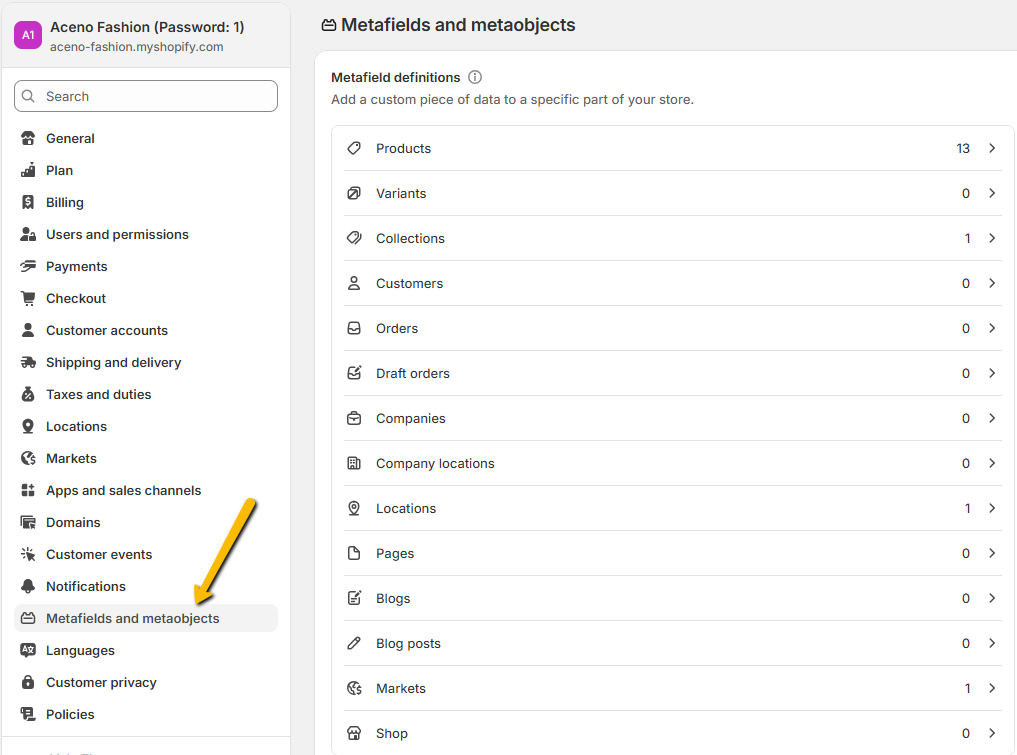The width and height of the screenshot is (1017, 755).
Task: Click the store avatar A1 icon
Action: pyautogui.click(x=28, y=35)
